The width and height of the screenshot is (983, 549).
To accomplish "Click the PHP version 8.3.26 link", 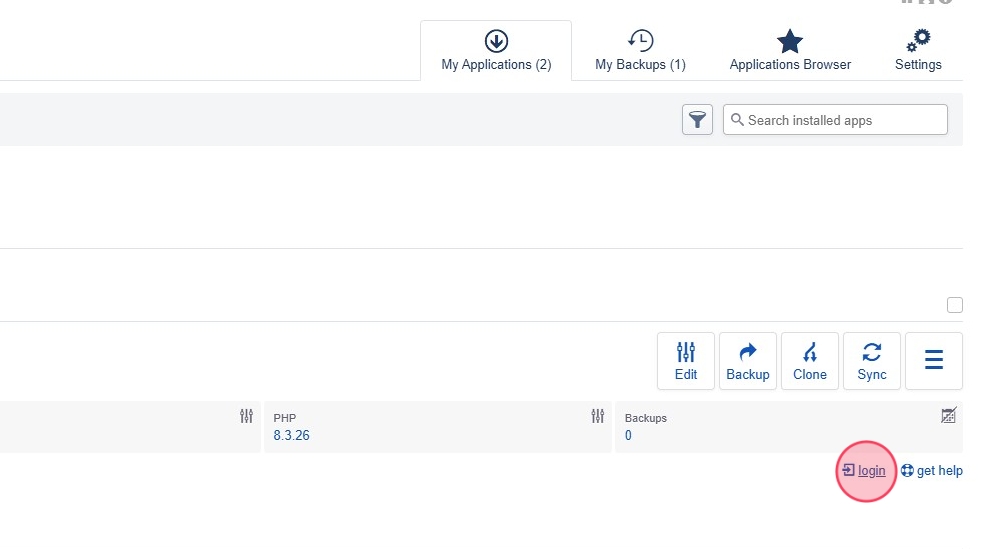I will click(x=291, y=436).
